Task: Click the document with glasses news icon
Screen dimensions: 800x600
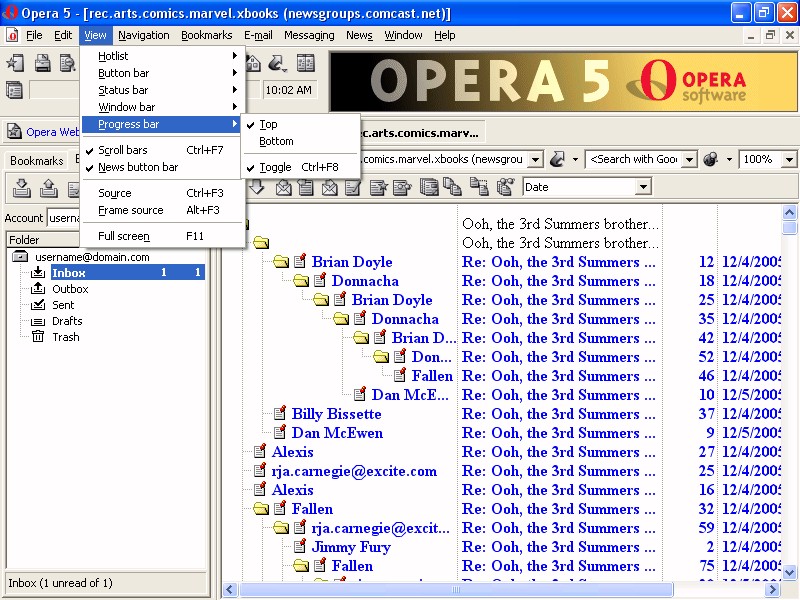Action: (402, 187)
